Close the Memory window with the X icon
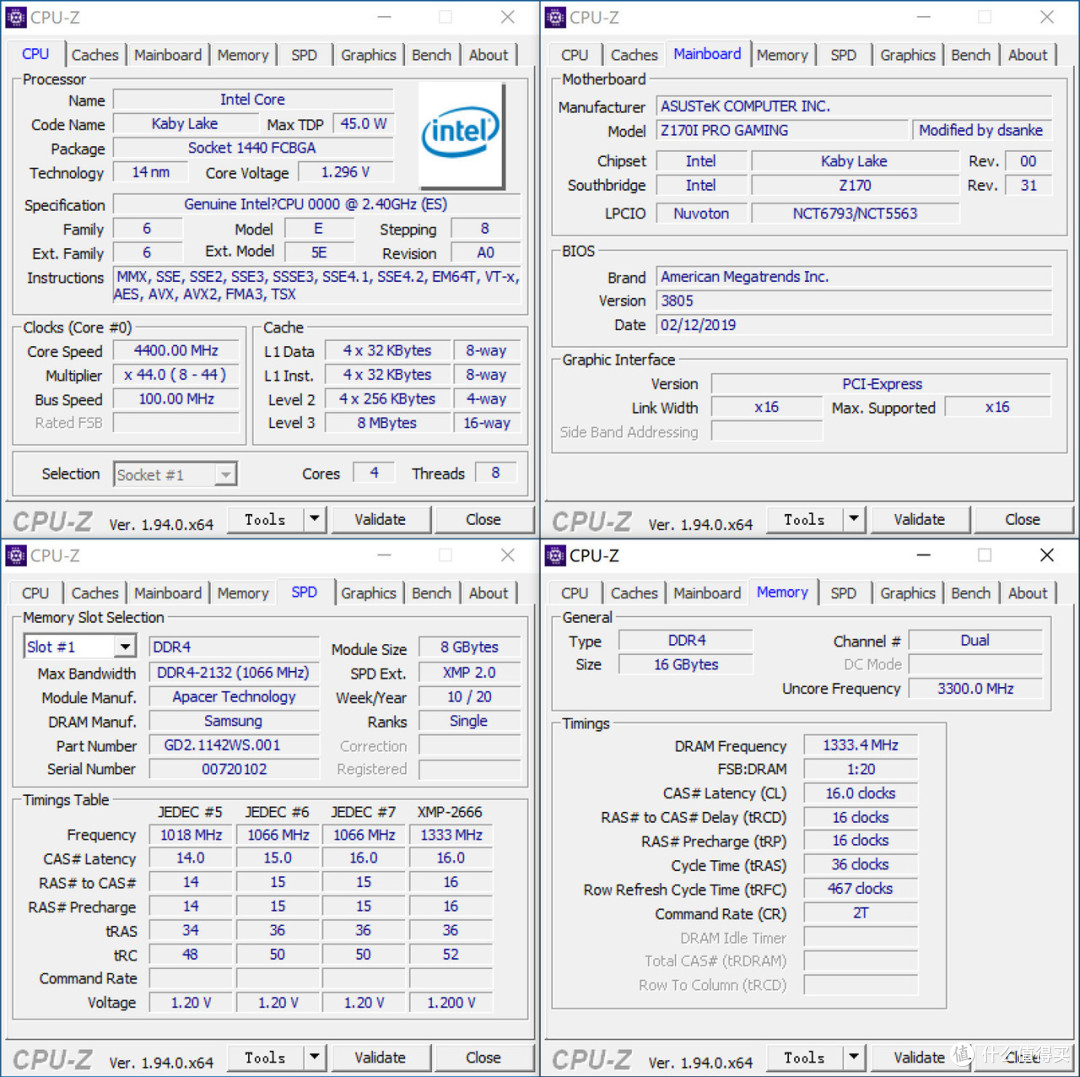1080x1077 pixels. point(1047,555)
